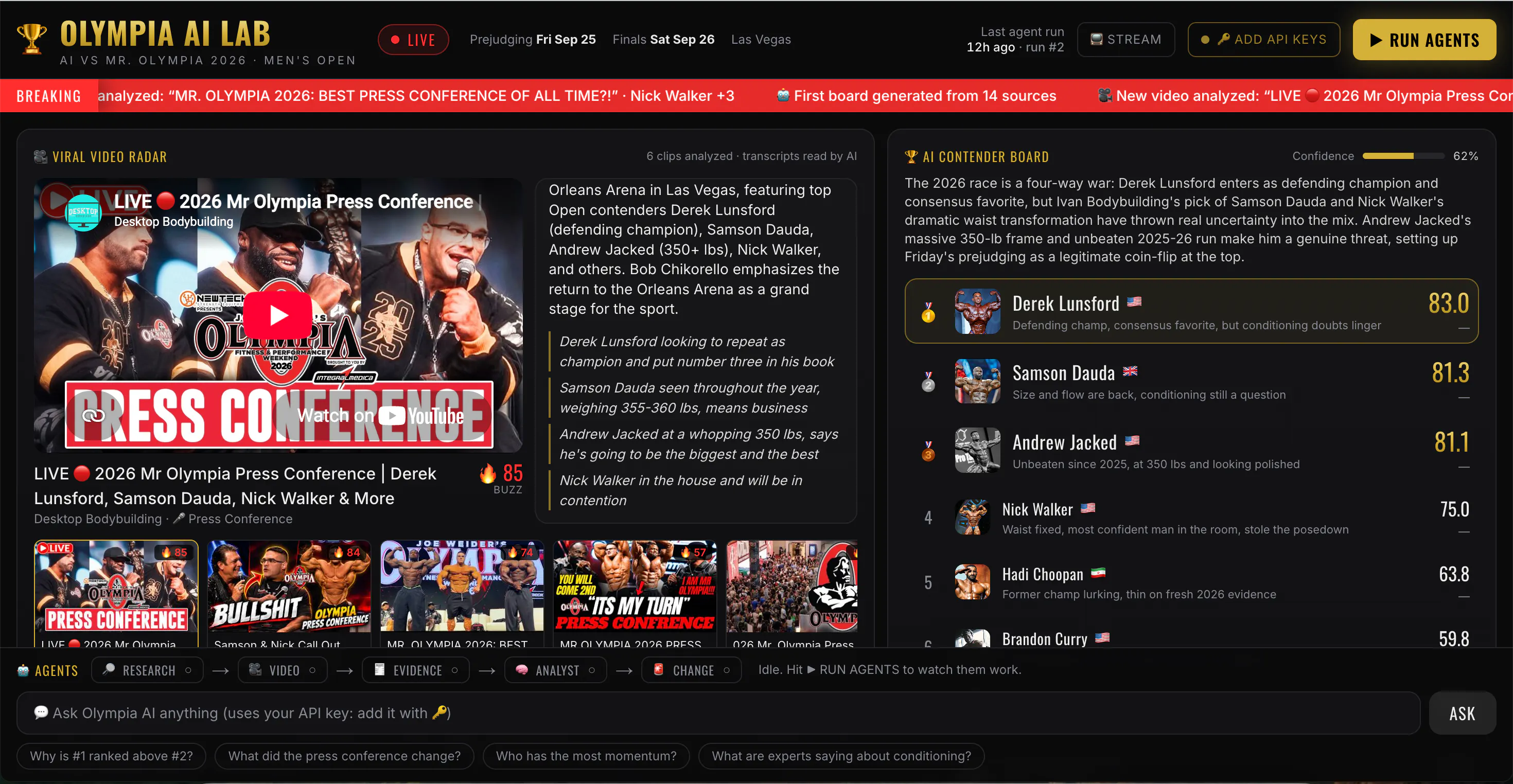Click the Iran flag next to Hadi Choopan
The width and height of the screenshot is (1513, 784).
point(1098,573)
